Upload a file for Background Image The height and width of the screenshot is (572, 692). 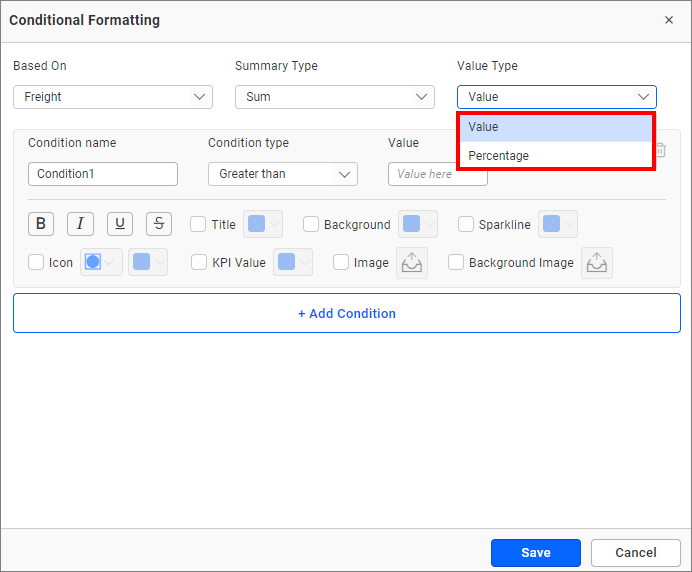(x=596, y=263)
